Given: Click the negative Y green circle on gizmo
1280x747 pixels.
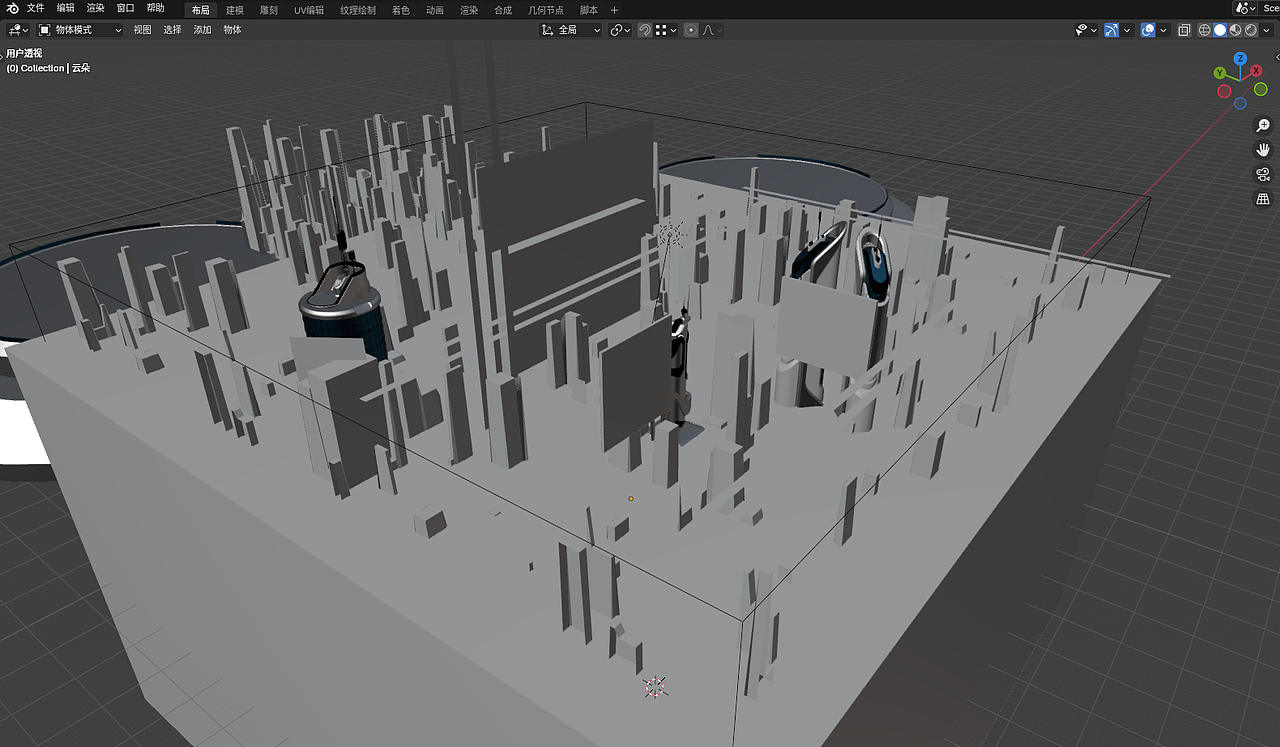Looking at the screenshot, I should 1261,89.
